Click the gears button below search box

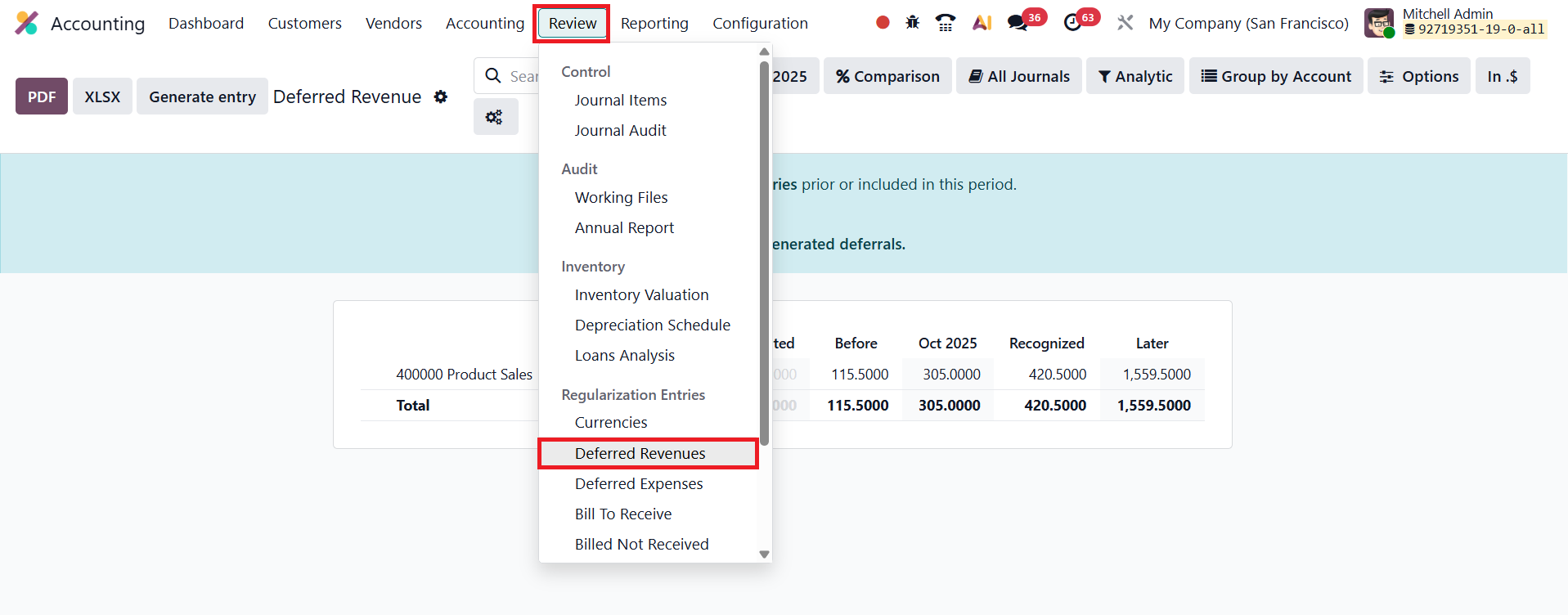(495, 117)
